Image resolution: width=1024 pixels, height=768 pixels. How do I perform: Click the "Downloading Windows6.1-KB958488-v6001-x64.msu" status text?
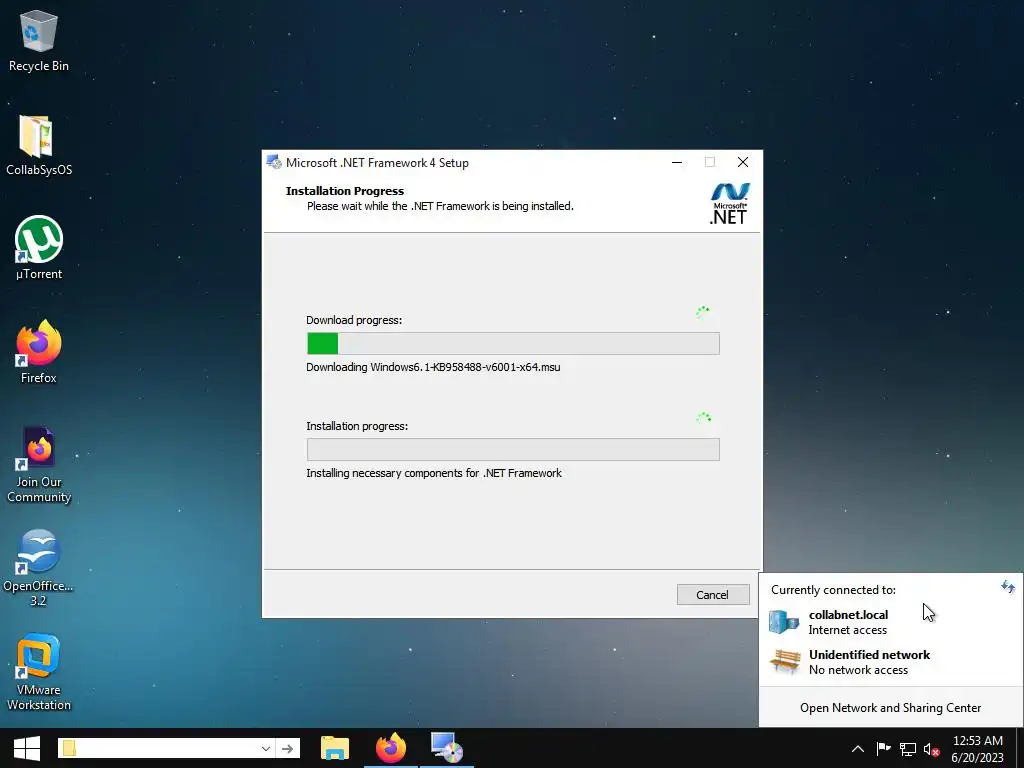click(433, 367)
